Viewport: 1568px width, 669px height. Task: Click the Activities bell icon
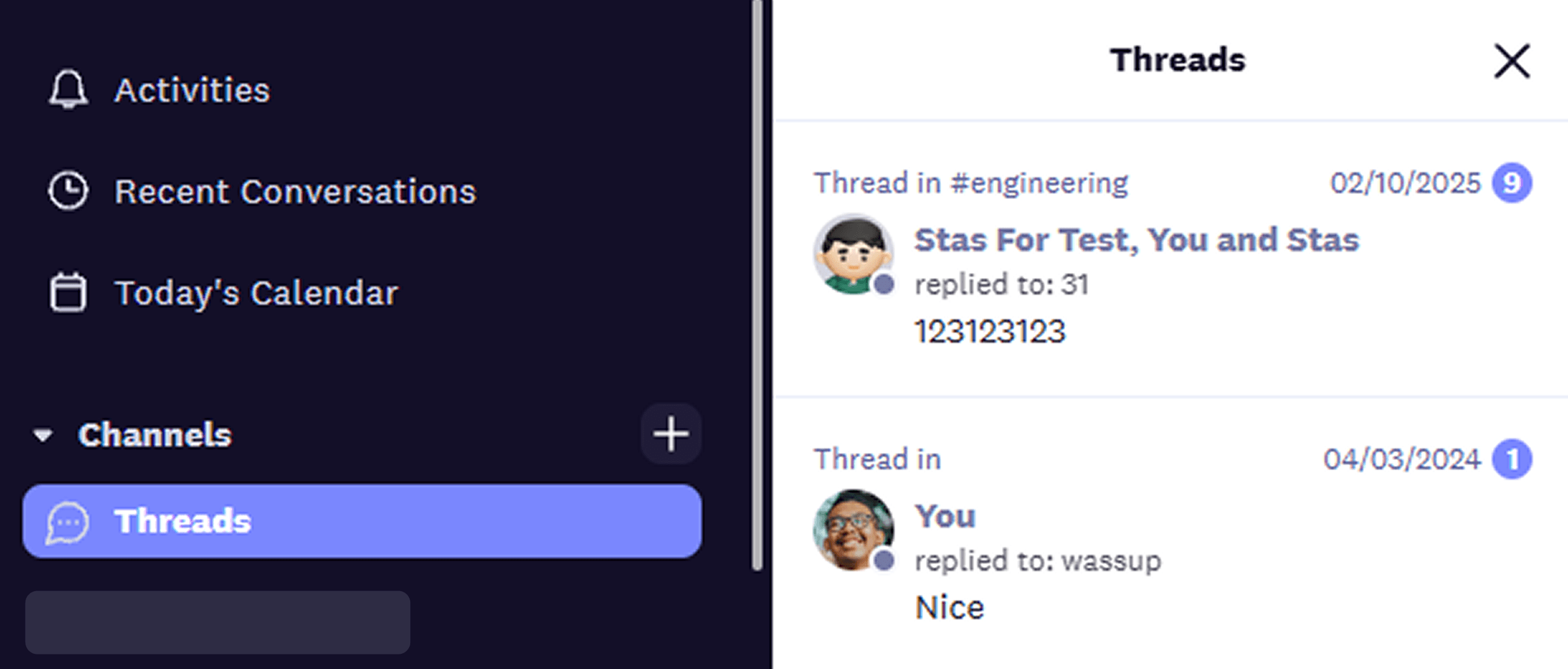coord(68,89)
